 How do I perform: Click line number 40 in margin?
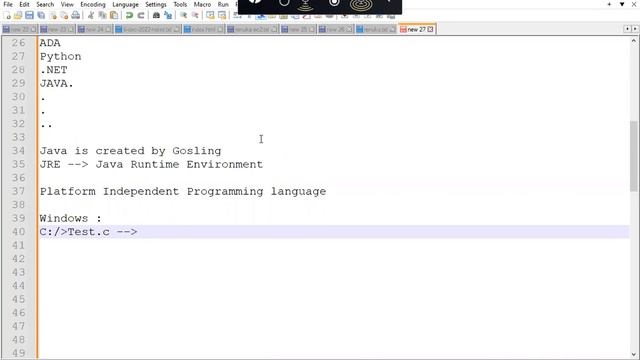(x=18, y=232)
